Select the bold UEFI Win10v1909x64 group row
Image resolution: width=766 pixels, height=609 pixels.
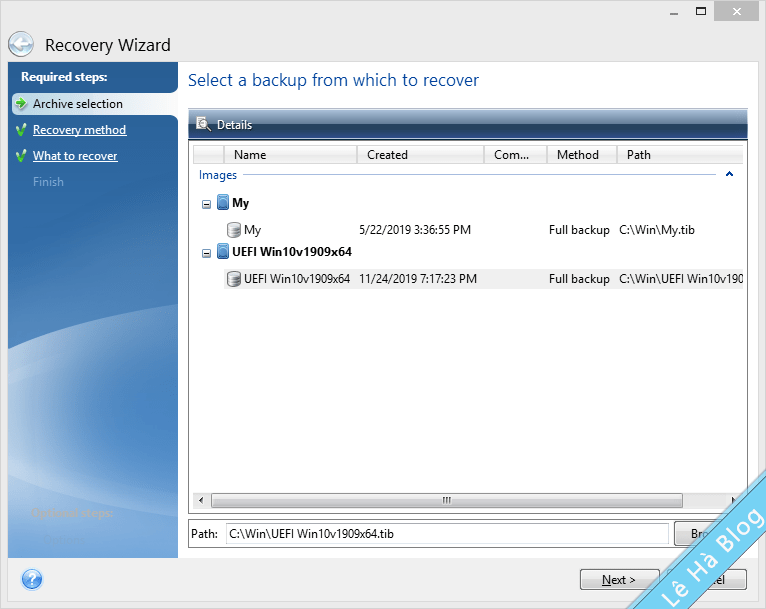click(292, 252)
